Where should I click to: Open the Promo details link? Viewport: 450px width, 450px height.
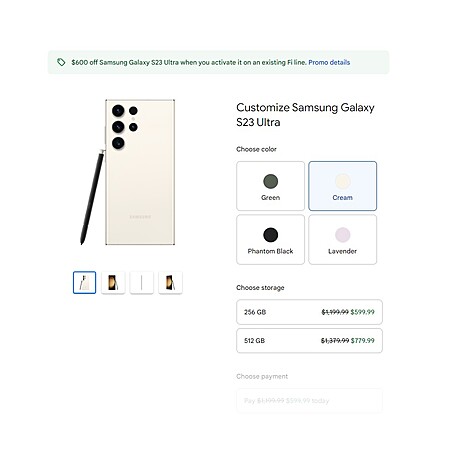coord(329,62)
